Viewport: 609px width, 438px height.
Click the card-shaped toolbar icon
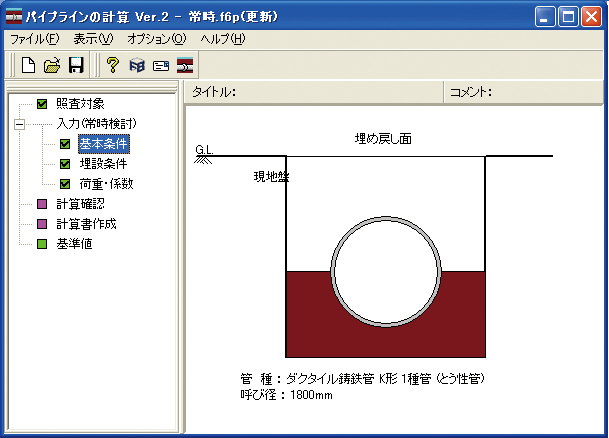point(161,66)
